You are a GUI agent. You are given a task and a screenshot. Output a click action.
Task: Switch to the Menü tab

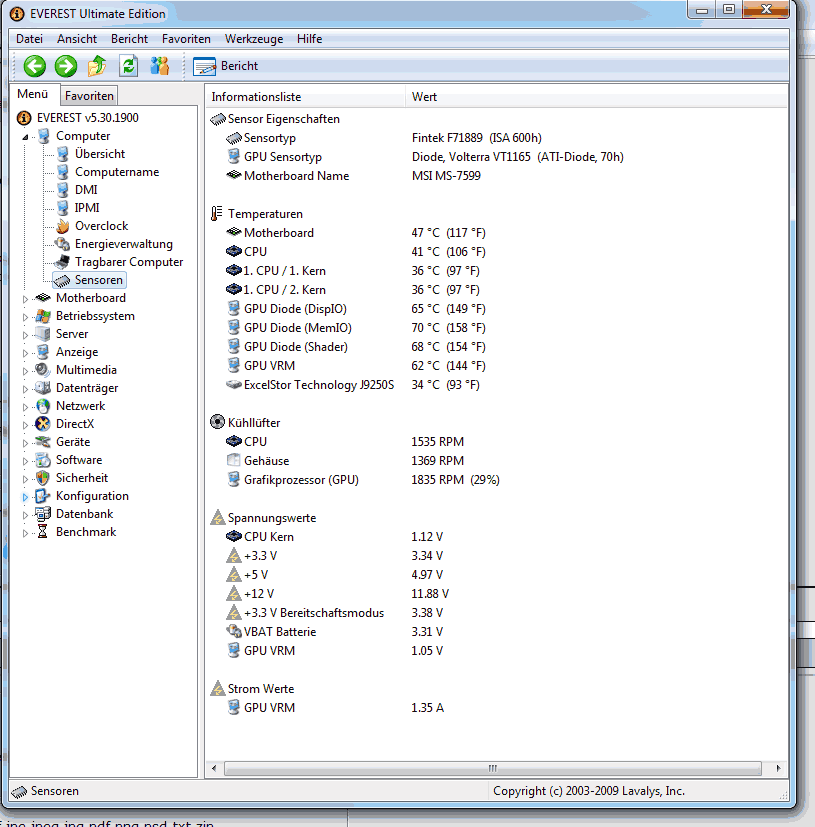pos(33,94)
